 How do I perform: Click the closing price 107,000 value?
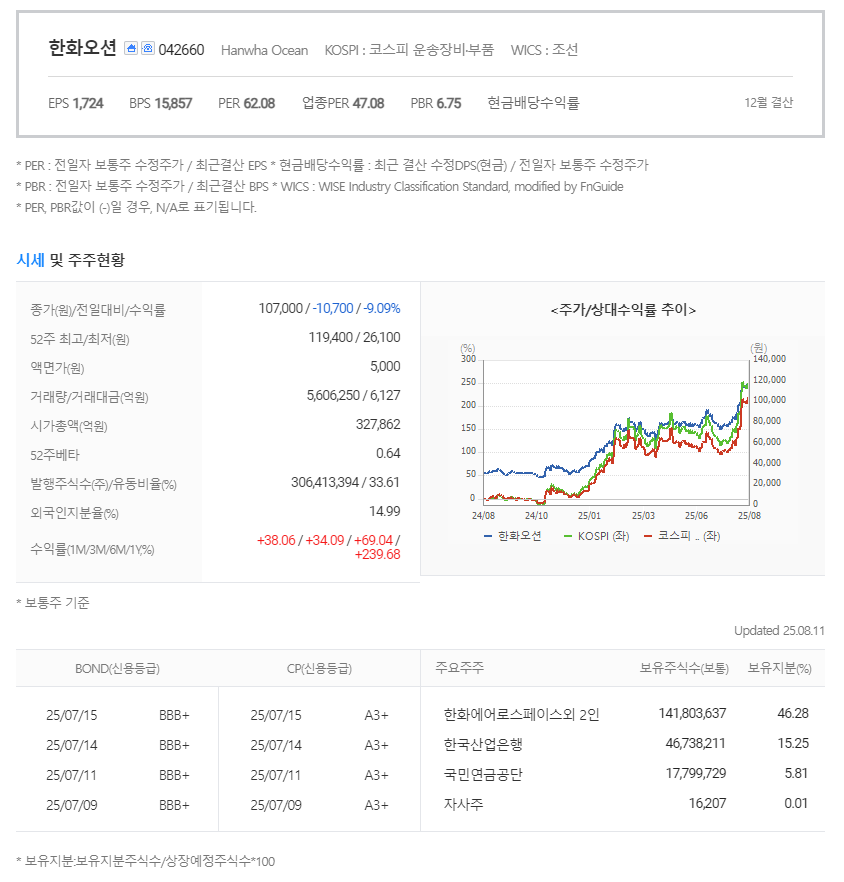281,308
